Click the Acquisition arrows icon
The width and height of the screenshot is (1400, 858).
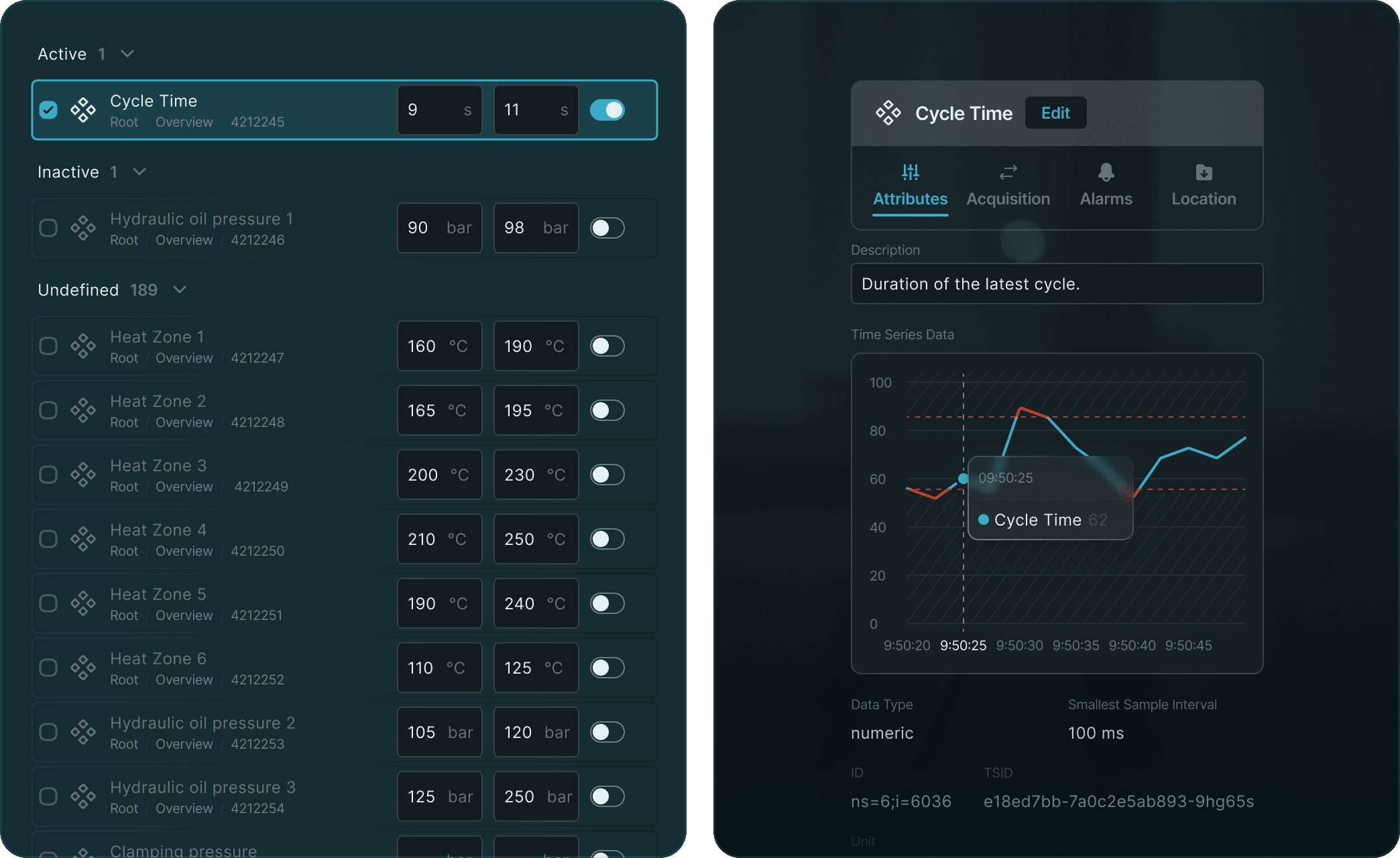tap(1008, 172)
